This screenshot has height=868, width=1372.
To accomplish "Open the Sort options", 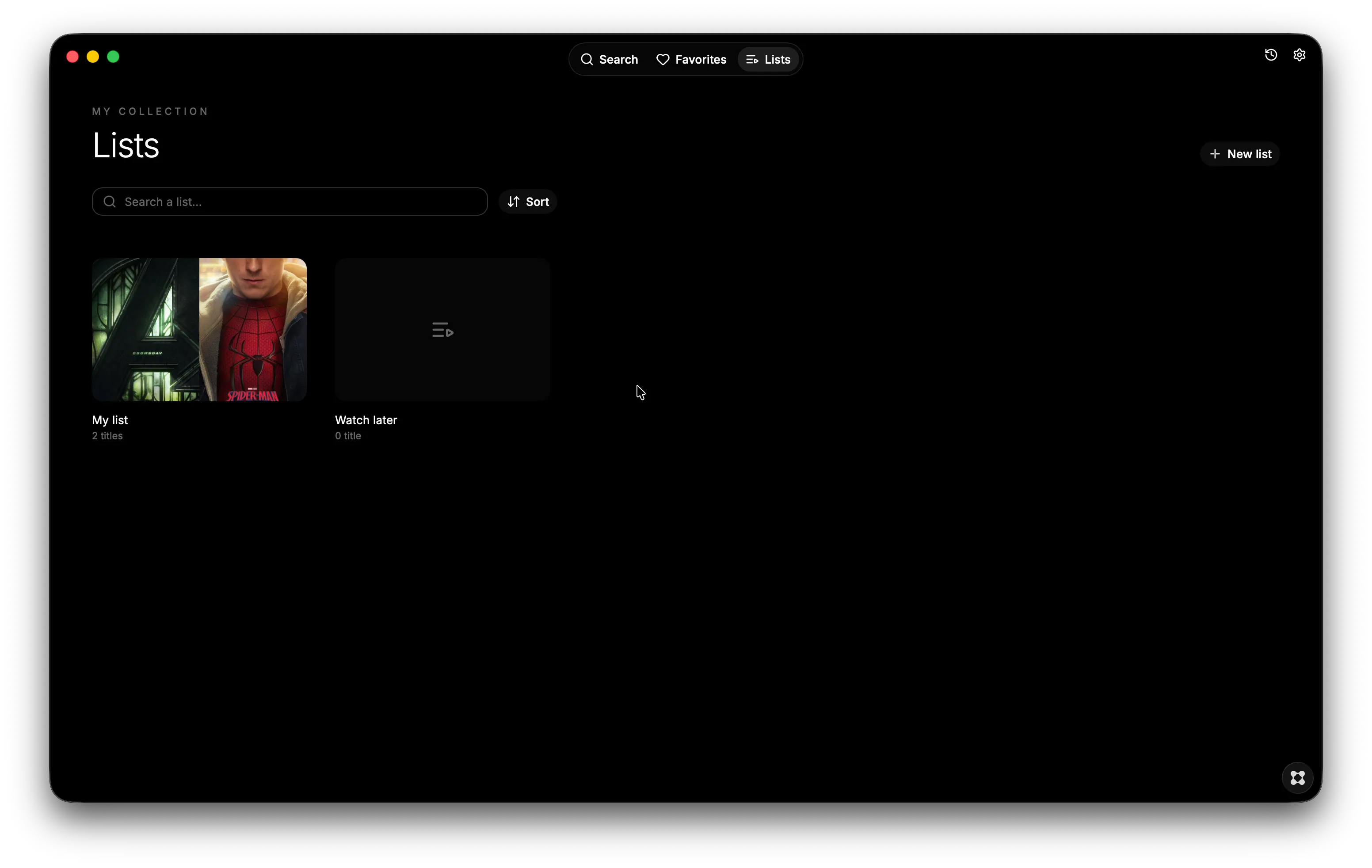I will point(528,202).
